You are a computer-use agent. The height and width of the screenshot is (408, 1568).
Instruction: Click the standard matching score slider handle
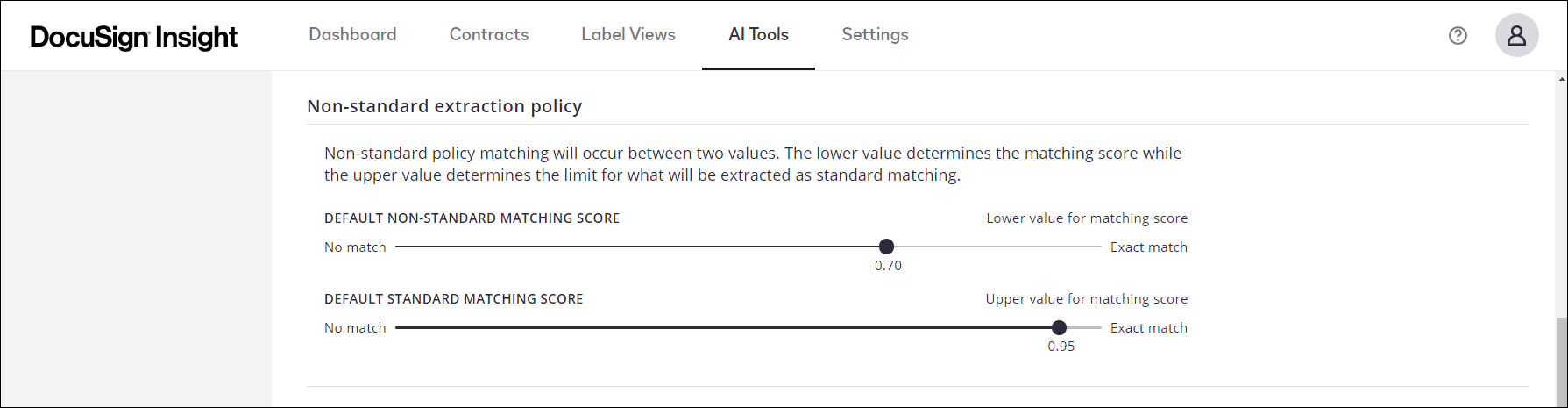(x=1059, y=327)
